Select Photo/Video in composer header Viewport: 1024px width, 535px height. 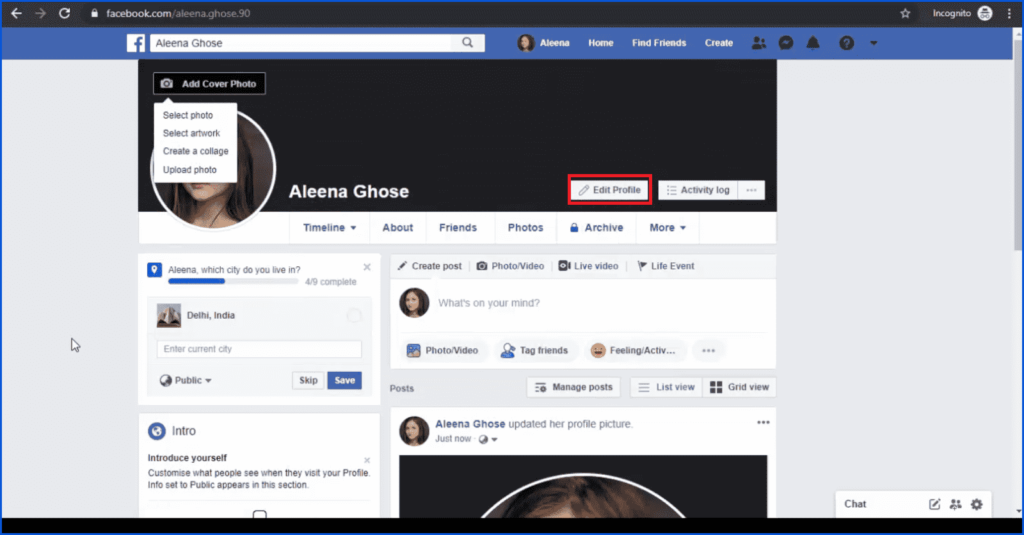[x=510, y=266]
